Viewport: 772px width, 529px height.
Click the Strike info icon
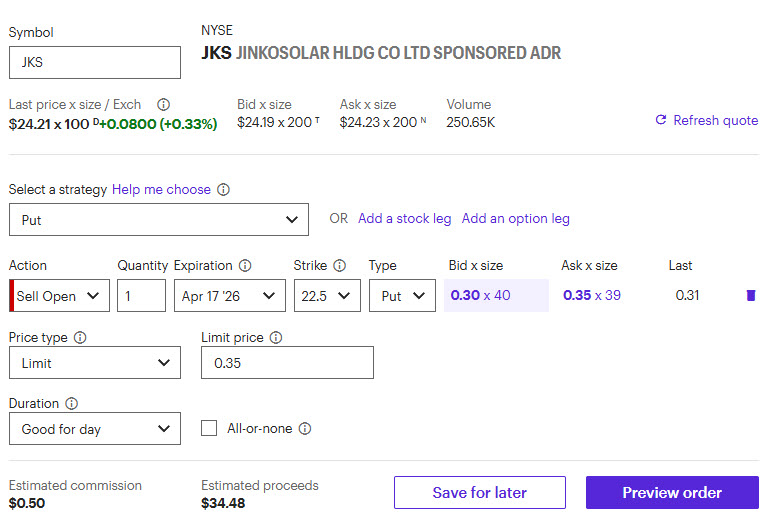pyautogui.click(x=340, y=266)
